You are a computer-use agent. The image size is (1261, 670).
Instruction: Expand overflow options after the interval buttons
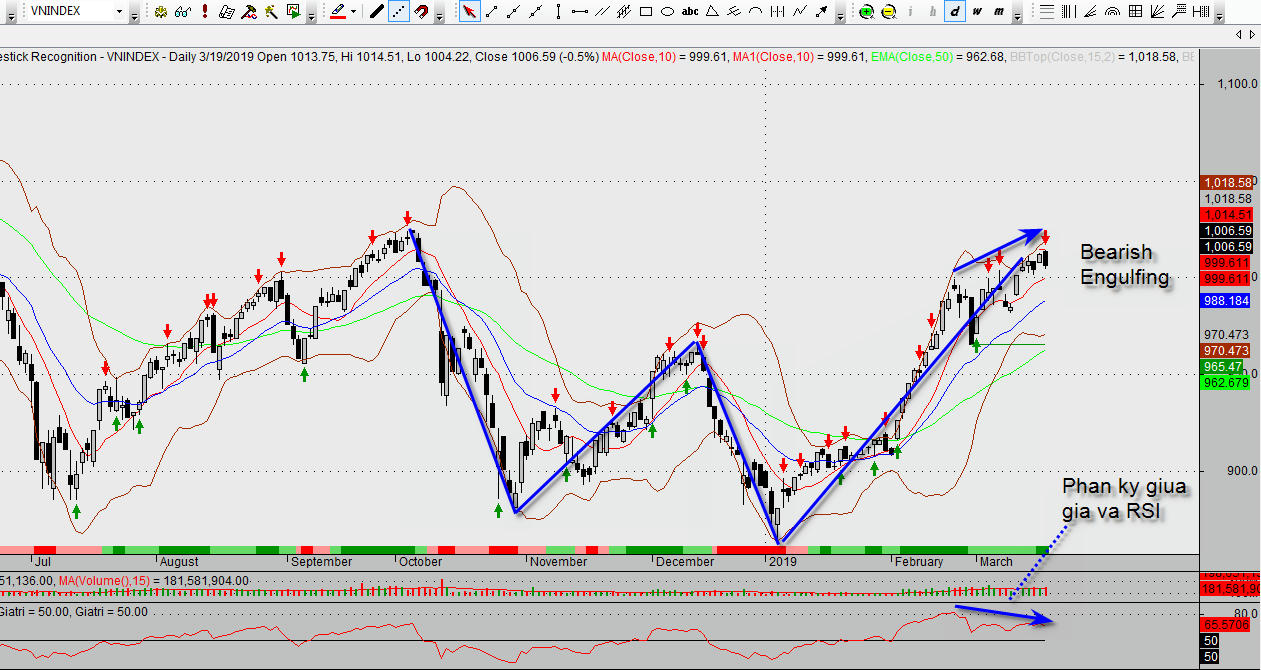[x=1018, y=16]
